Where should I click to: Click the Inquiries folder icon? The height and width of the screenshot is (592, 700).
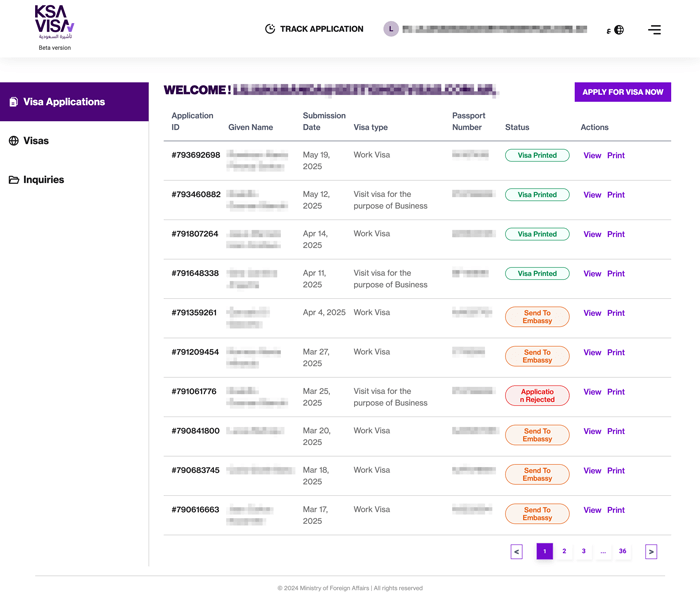tap(14, 179)
